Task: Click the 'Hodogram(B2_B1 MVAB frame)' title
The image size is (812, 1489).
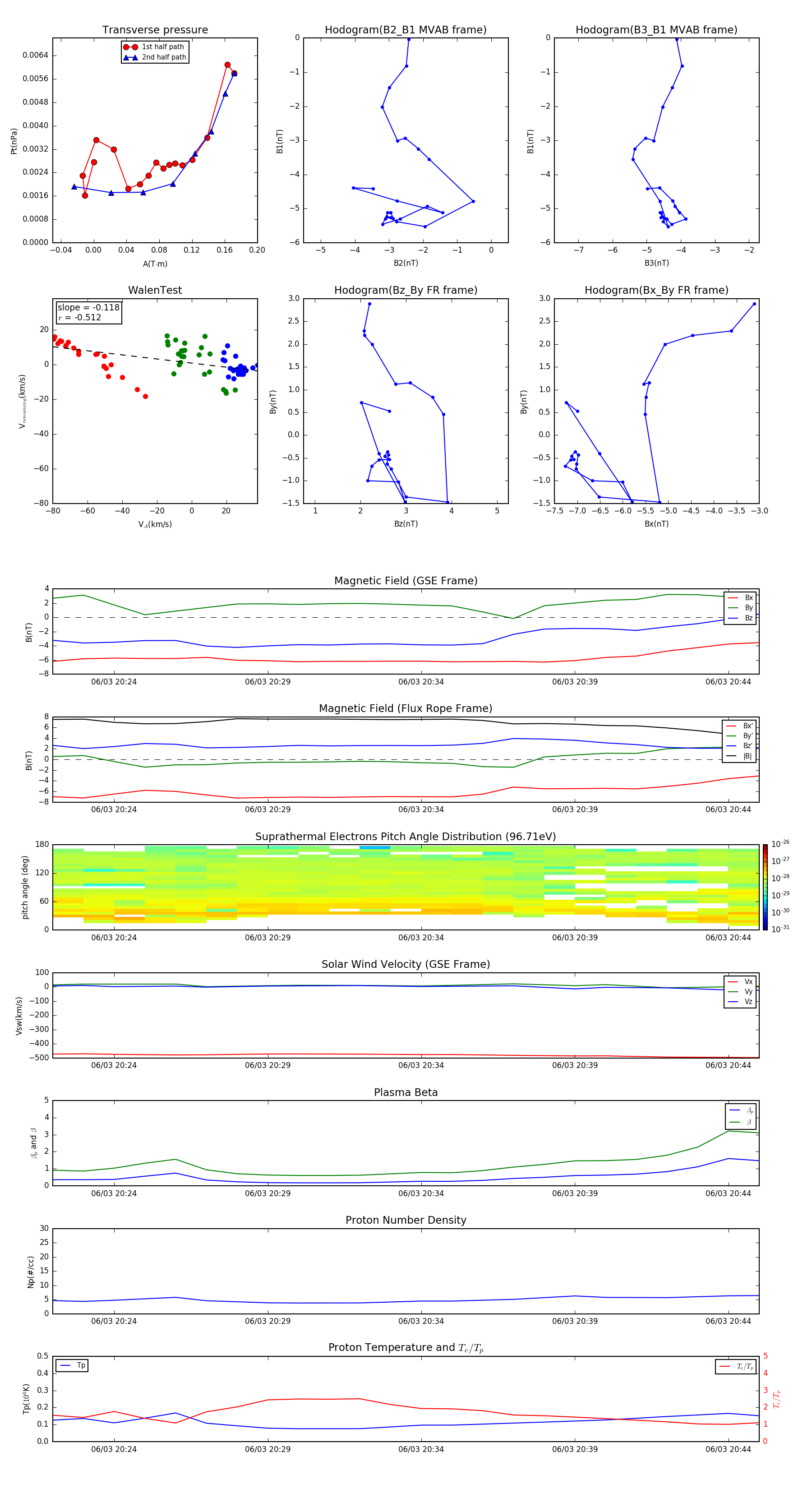Action: click(406, 29)
